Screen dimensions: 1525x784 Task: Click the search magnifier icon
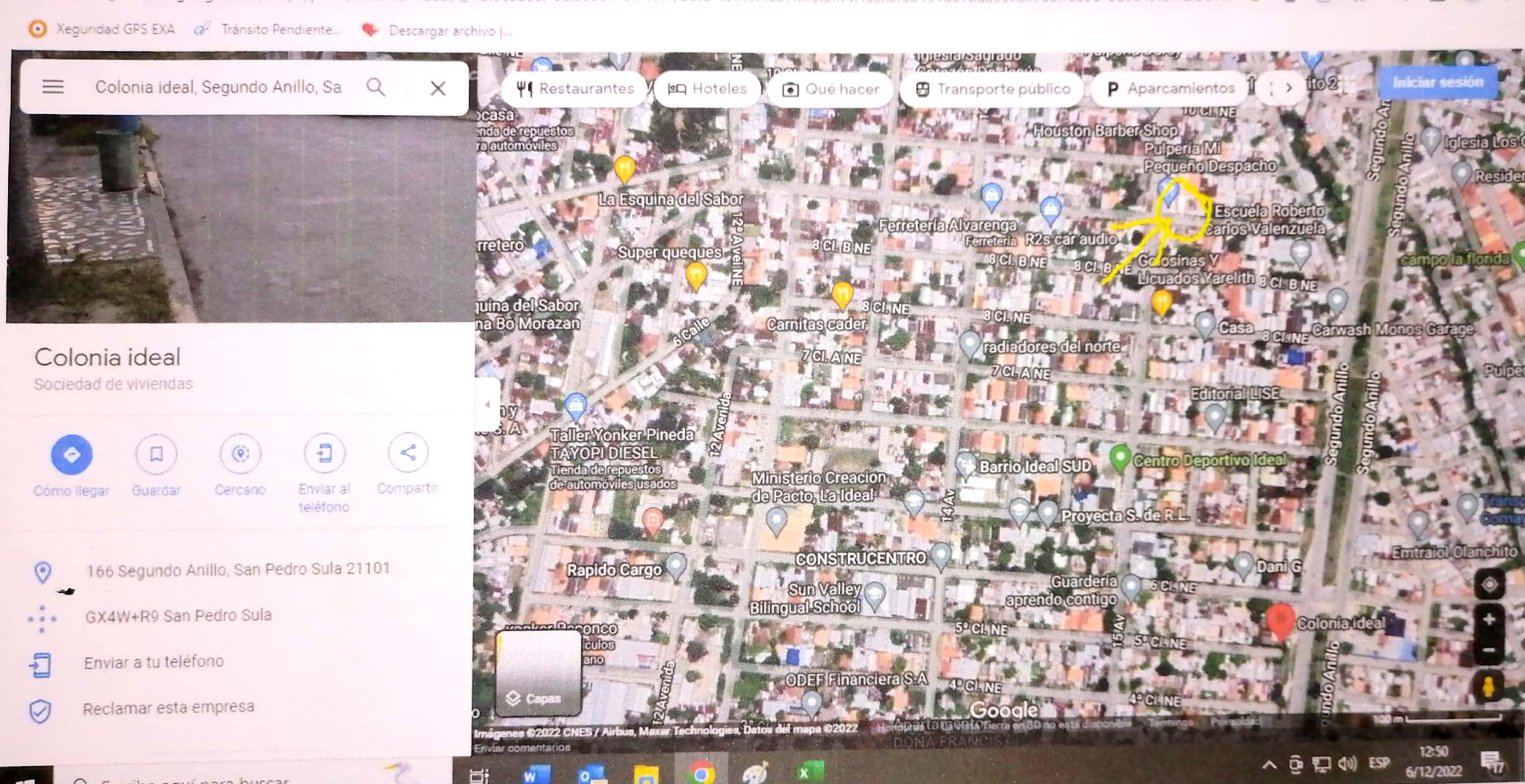pyautogui.click(x=375, y=88)
